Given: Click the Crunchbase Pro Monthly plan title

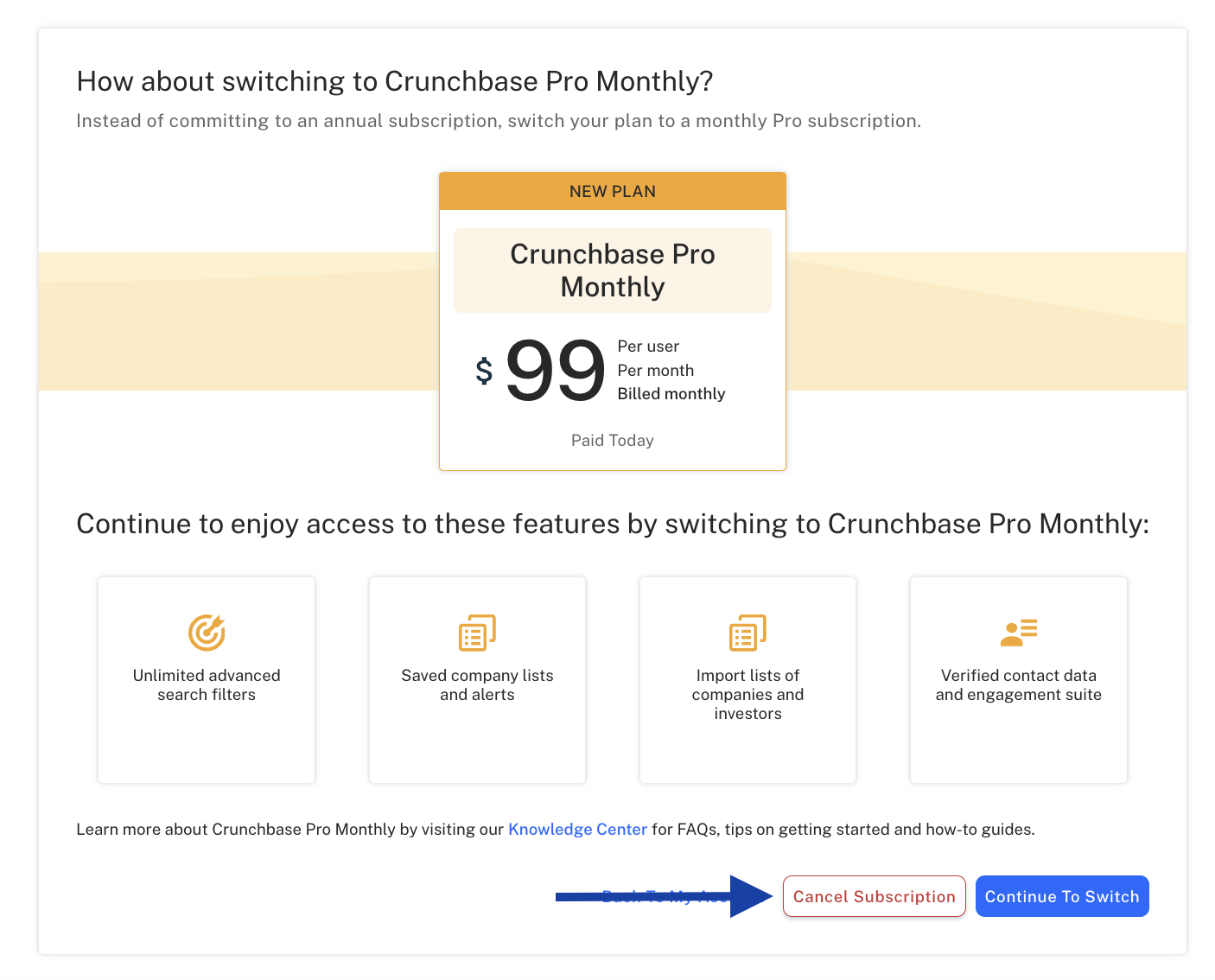Looking at the screenshot, I should 613,270.
